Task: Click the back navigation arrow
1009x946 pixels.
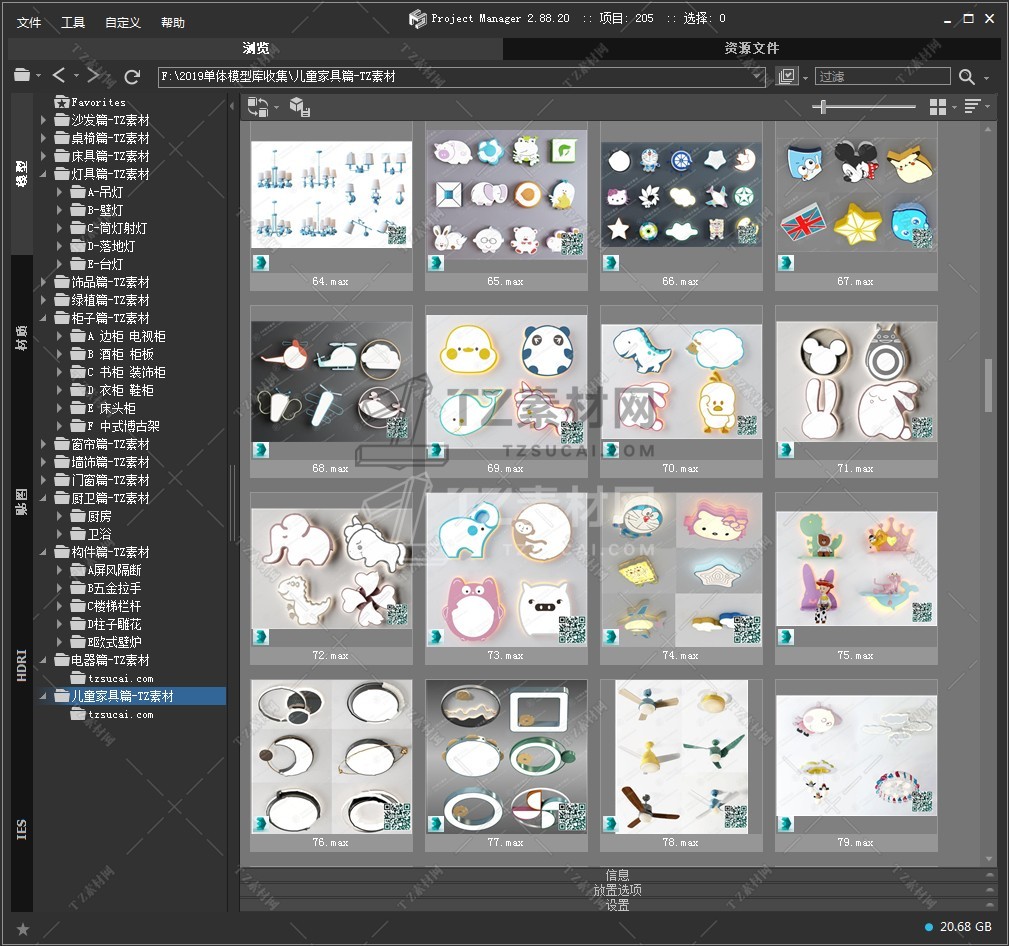Action: [59, 76]
